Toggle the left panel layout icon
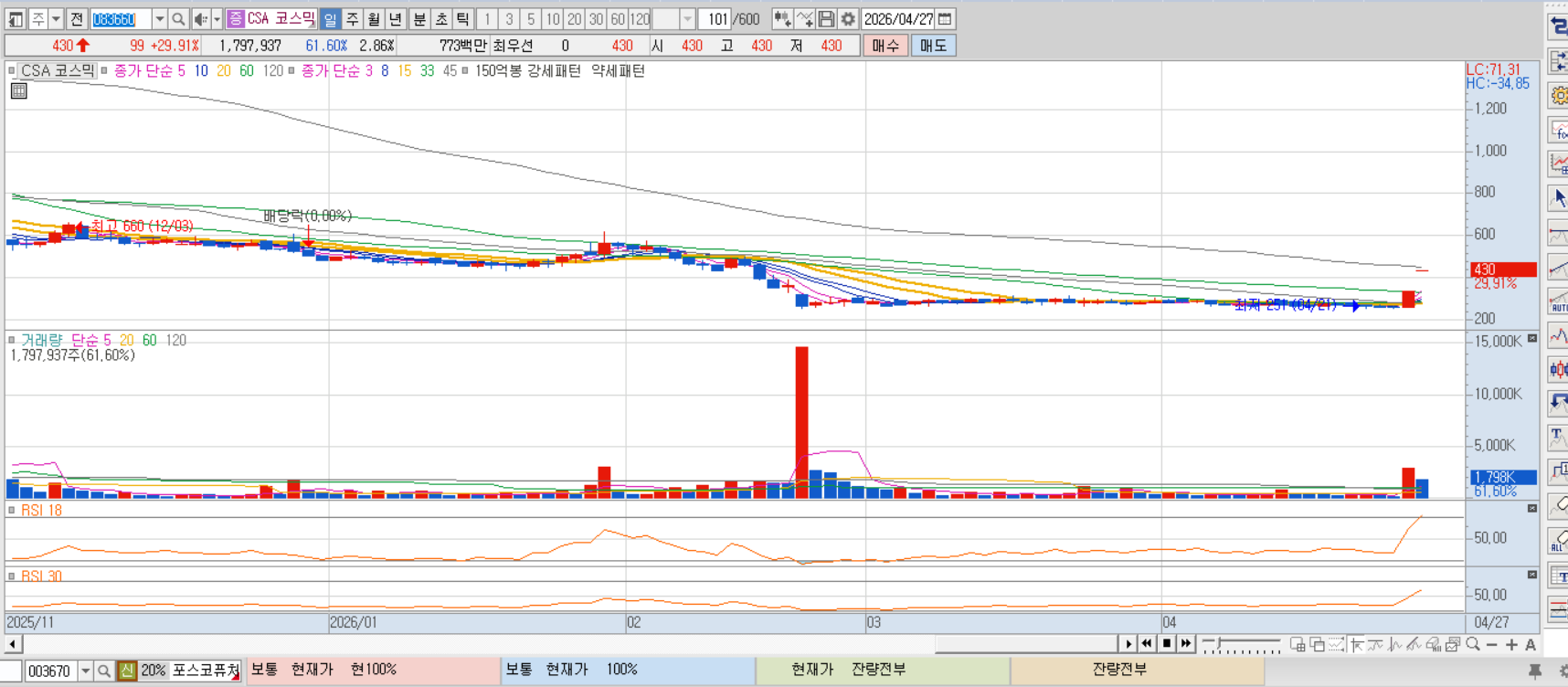The height and width of the screenshot is (687, 1568). (15, 18)
